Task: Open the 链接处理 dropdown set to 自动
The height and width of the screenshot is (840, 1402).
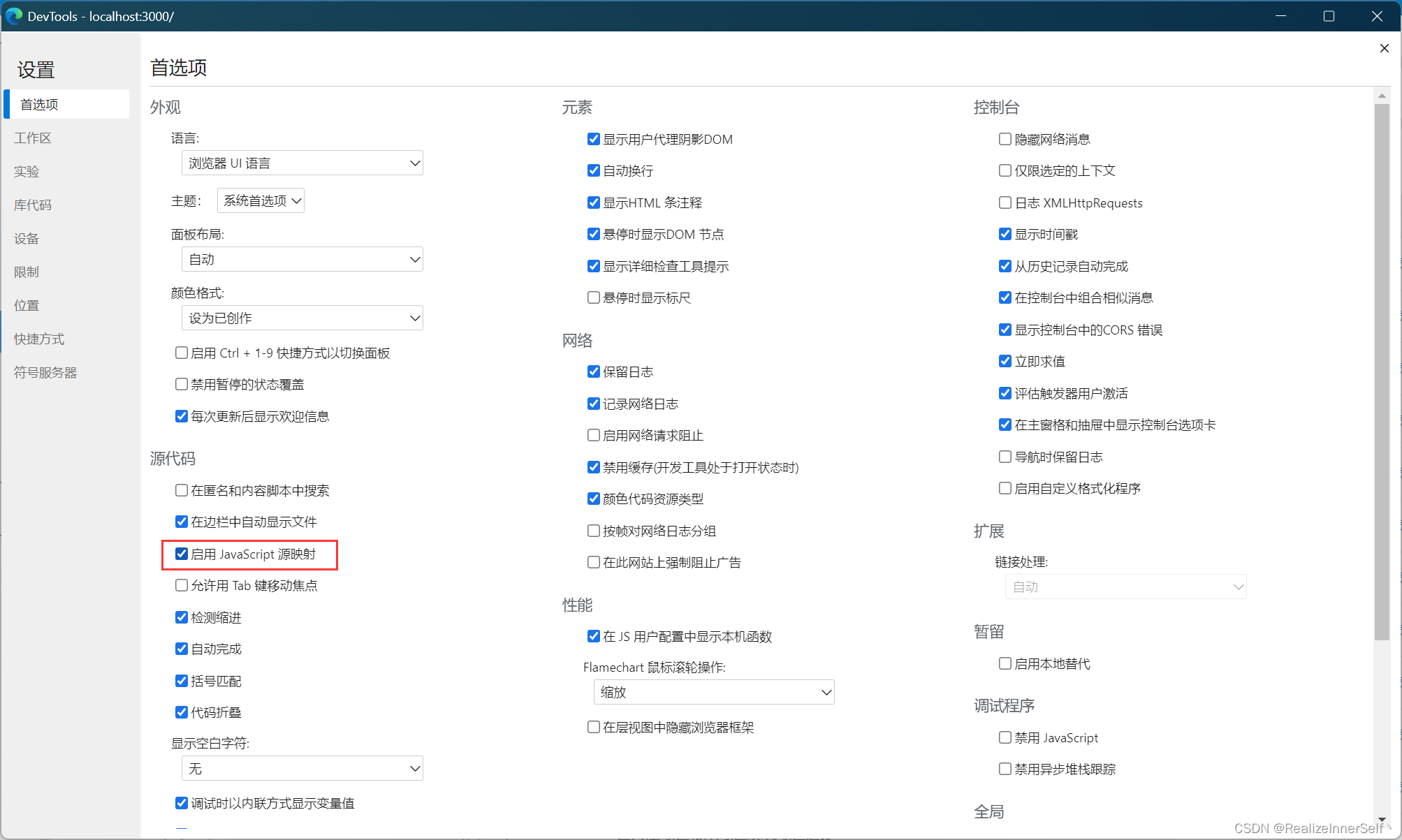Action: click(1125, 587)
